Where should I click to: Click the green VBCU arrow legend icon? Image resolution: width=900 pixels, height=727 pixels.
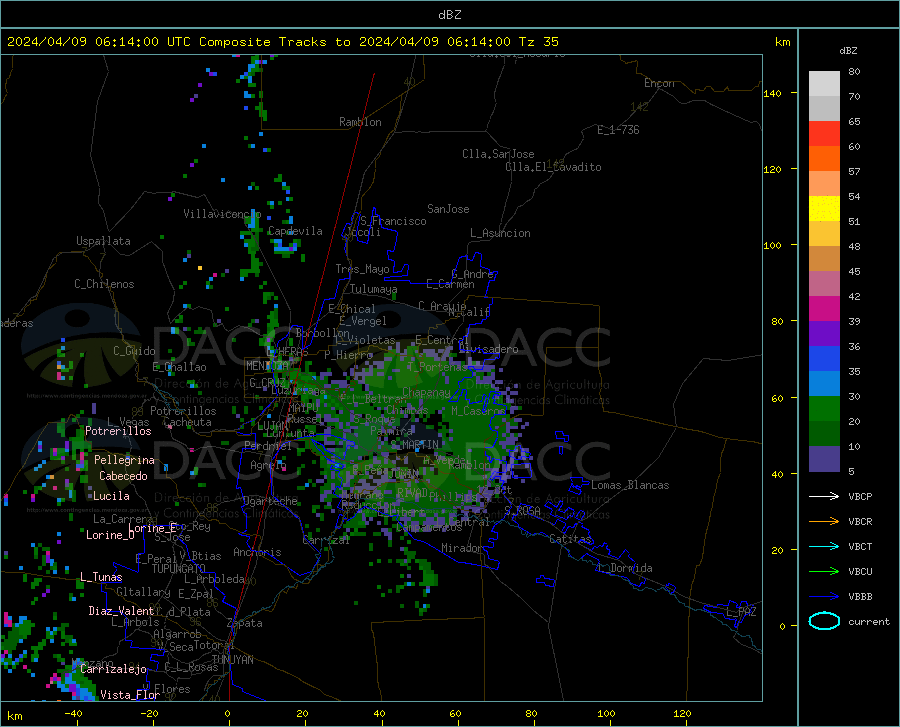(824, 572)
